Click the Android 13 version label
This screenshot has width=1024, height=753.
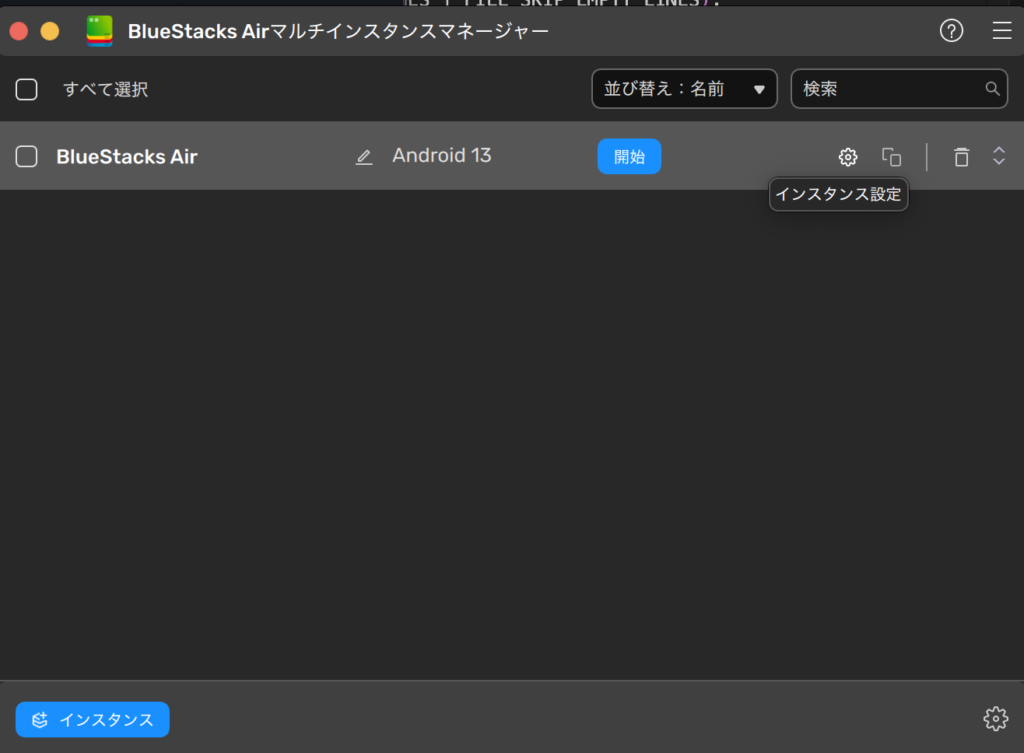click(441, 155)
